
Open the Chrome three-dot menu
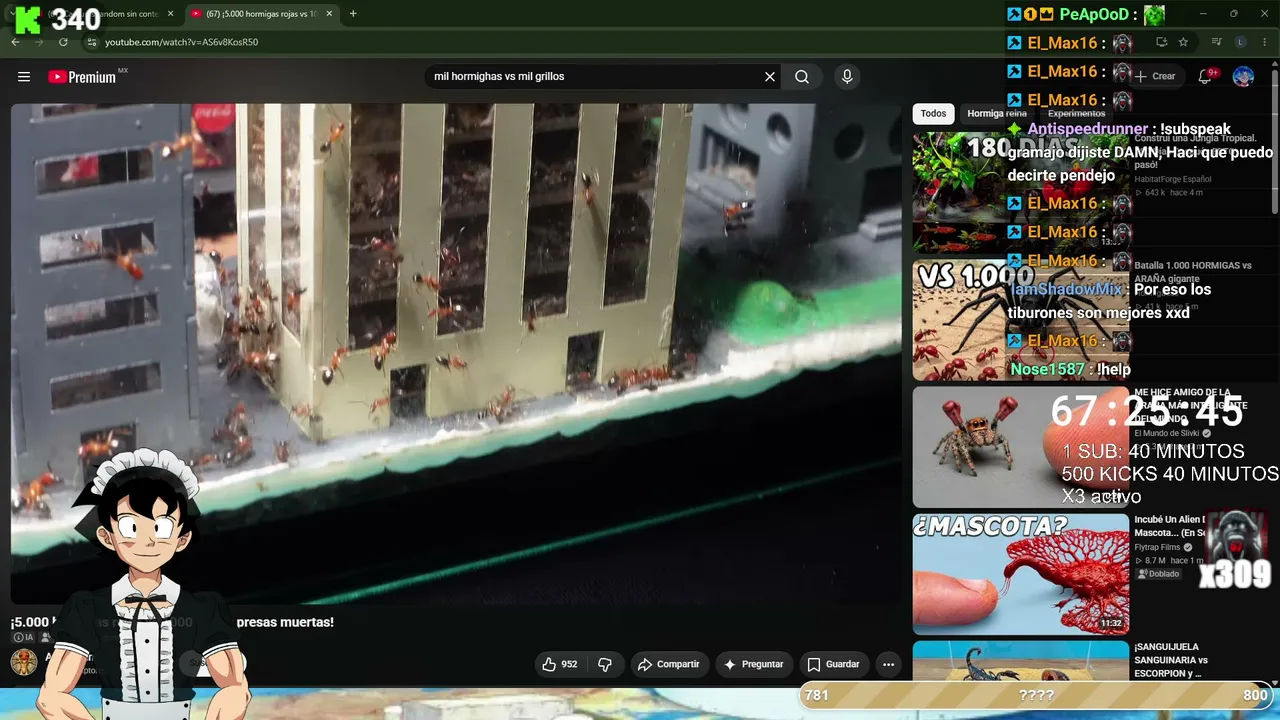click(1264, 42)
